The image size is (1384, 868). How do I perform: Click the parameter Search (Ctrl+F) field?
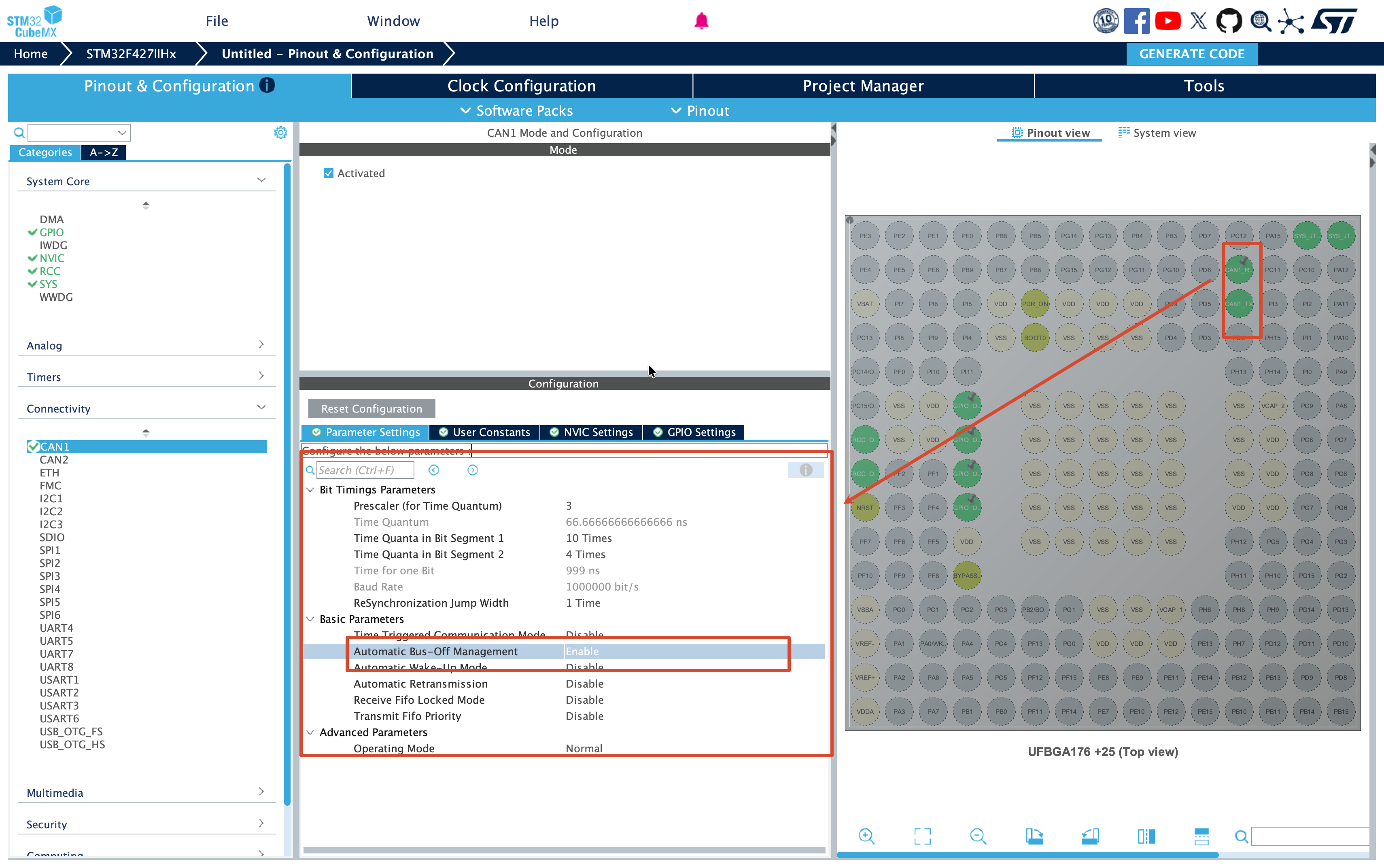click(365, 470)
